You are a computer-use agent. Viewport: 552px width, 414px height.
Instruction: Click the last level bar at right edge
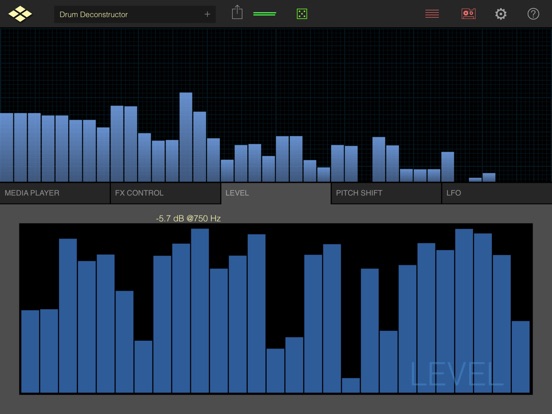(521, 357)
